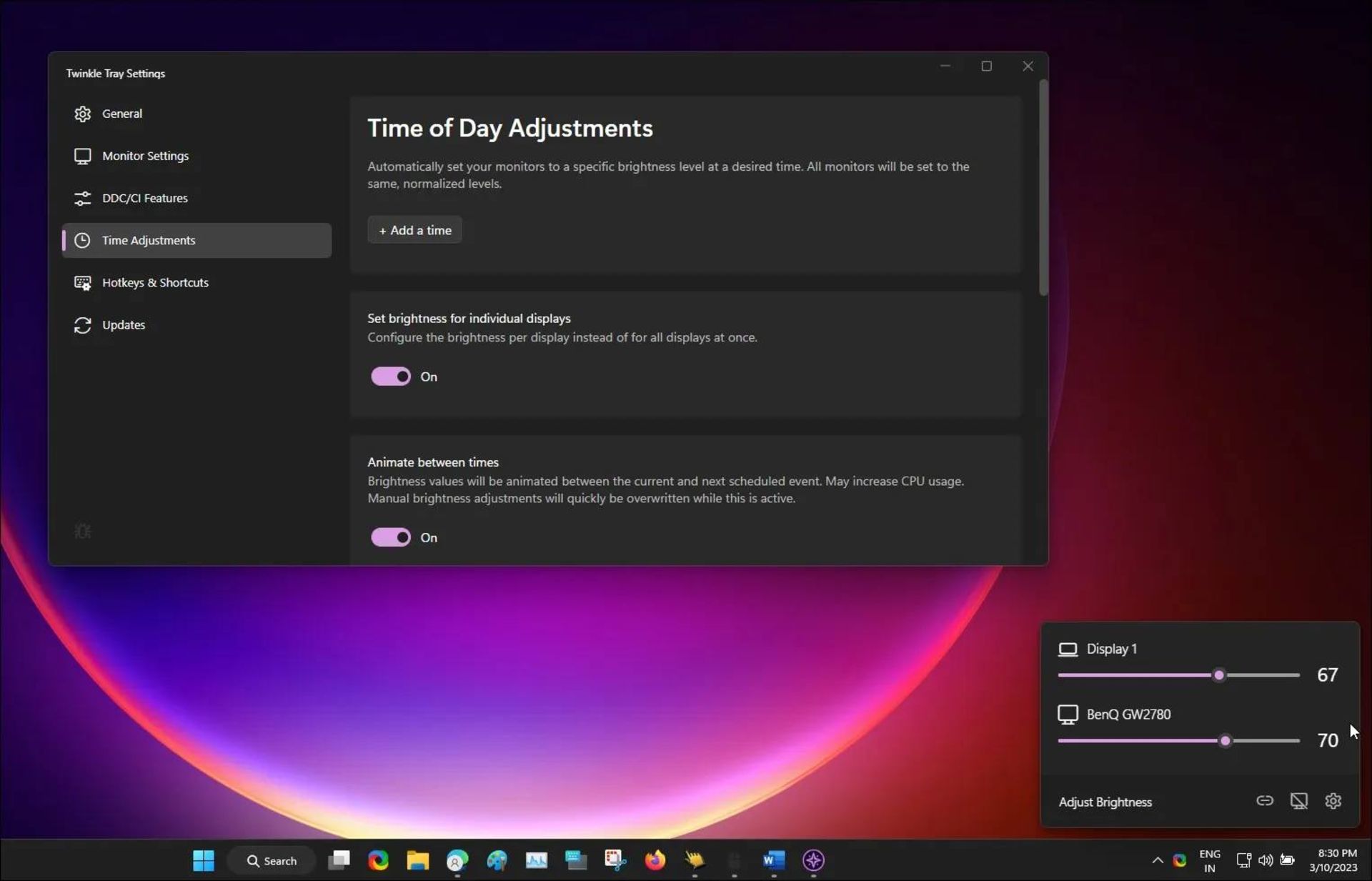Click the bug icon at sidebar bottom
1372x881 pixels.
[x=83, y=532]
